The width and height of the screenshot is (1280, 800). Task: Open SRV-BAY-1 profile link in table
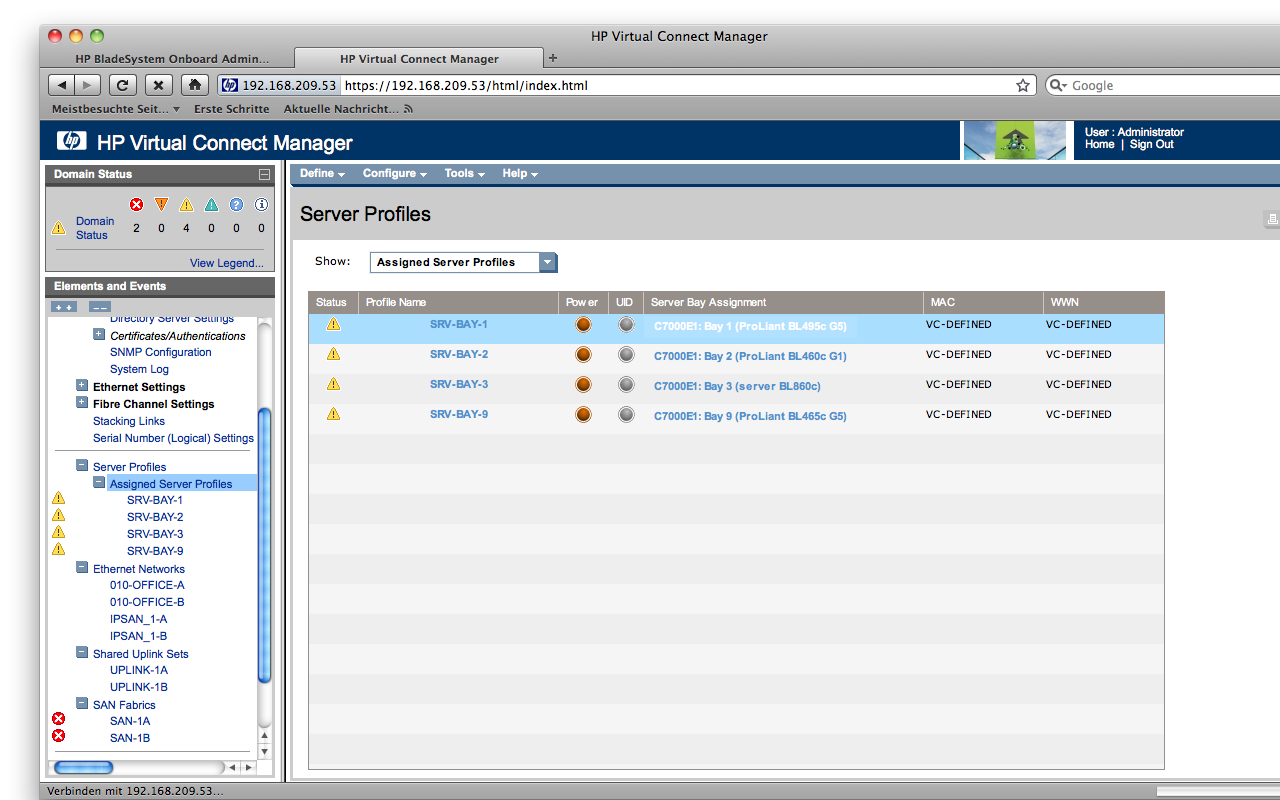click(x=459, y=324)
